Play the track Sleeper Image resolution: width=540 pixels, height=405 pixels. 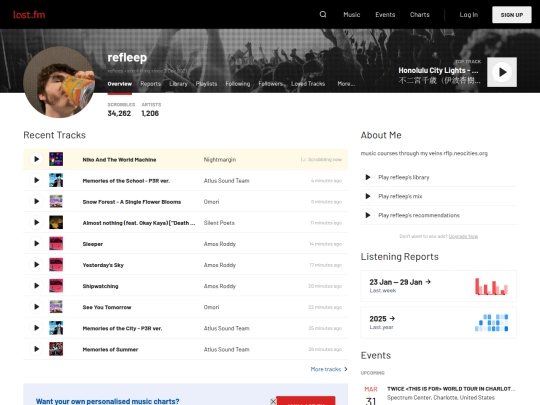36,243
